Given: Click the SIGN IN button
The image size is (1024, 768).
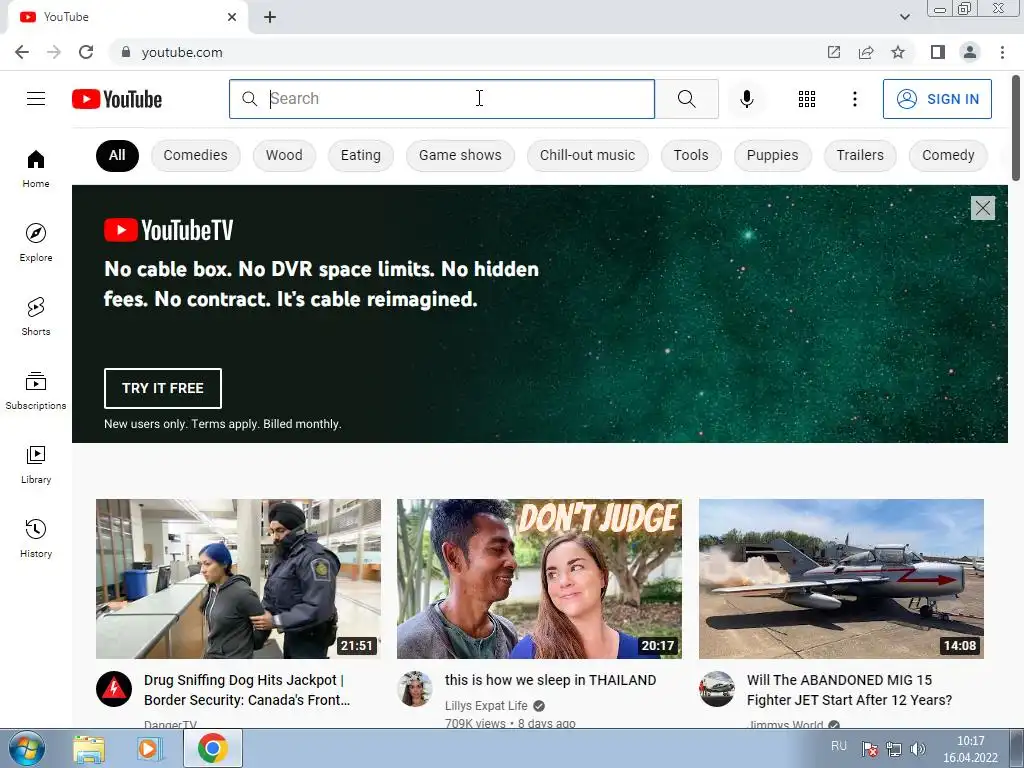Looking at the screenshot, I should click(x=937, y=99).
